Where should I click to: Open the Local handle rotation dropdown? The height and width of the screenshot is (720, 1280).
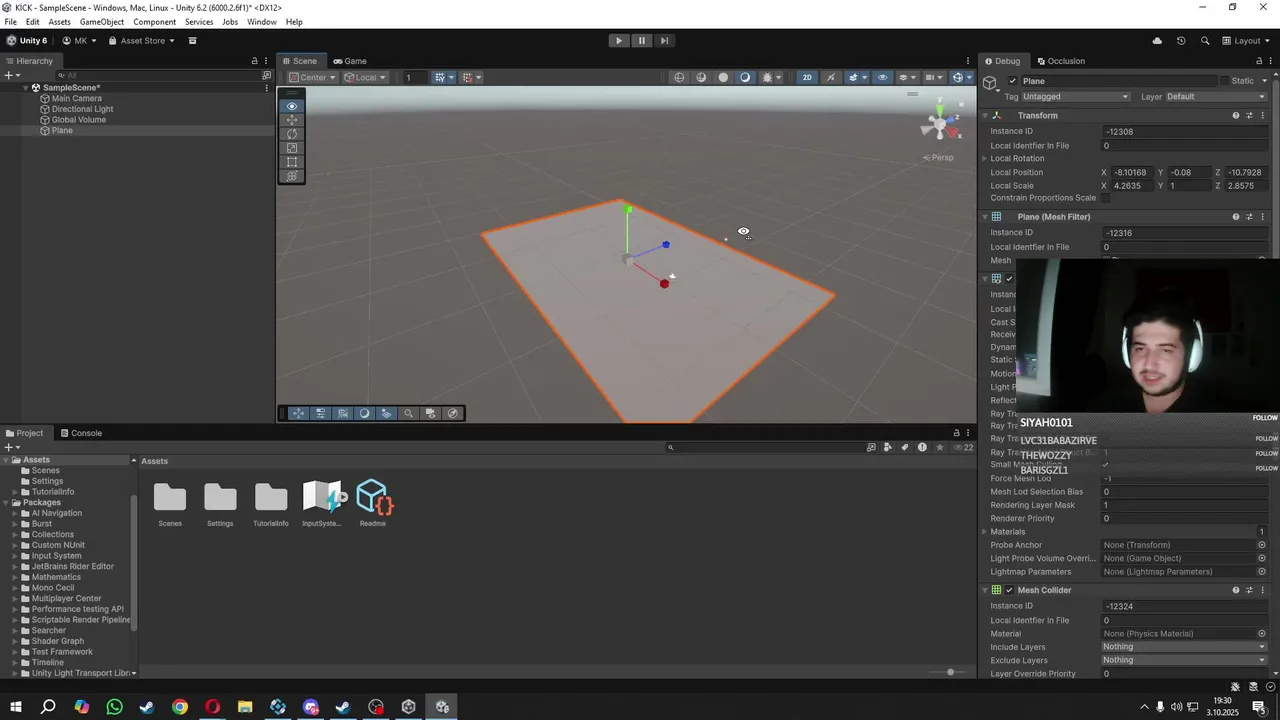[x=365, y=77]
